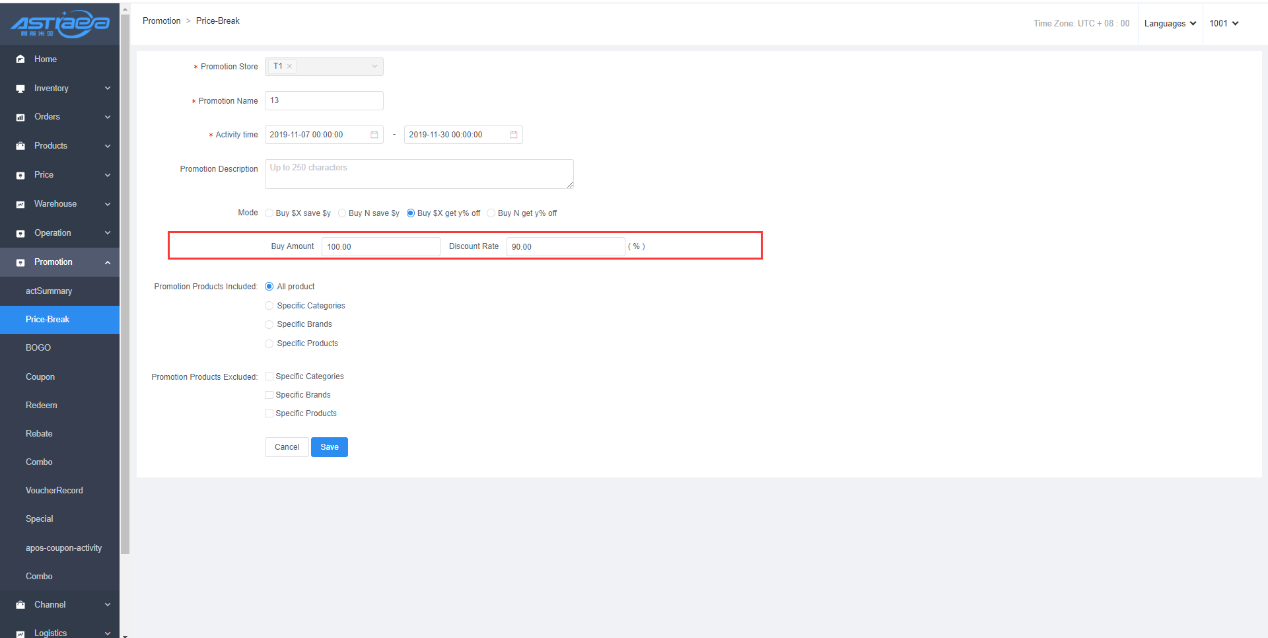Remove the T1 store tag

[x=290, y=66]
